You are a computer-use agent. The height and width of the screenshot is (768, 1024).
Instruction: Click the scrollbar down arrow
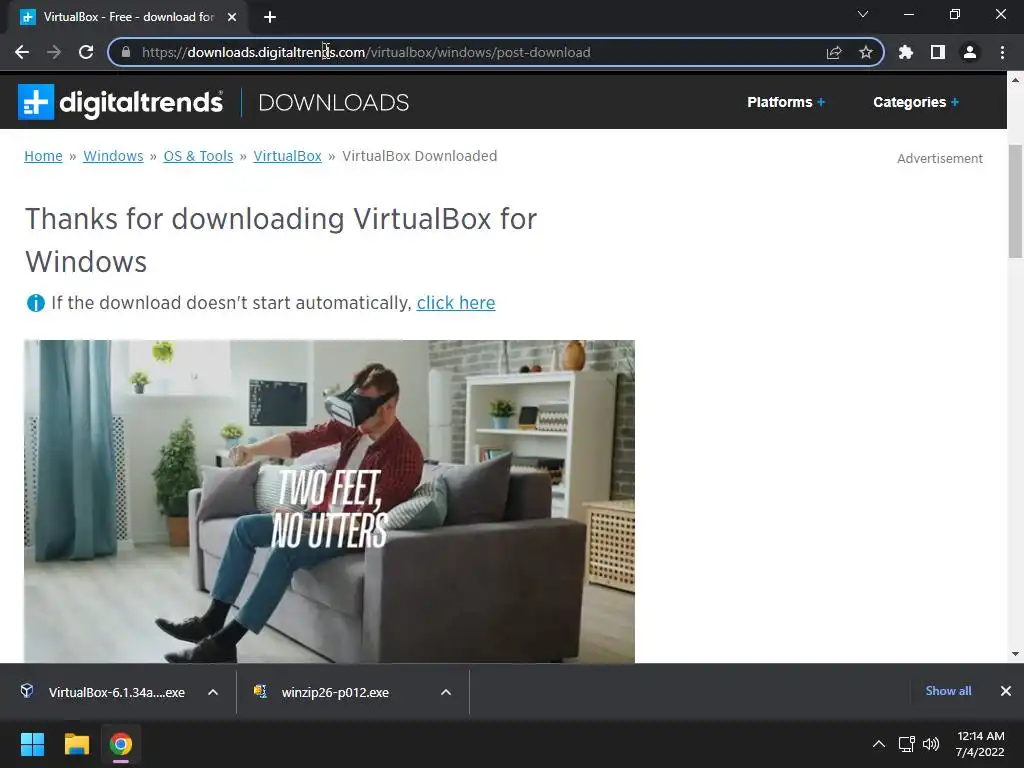tap(1016, 654)
